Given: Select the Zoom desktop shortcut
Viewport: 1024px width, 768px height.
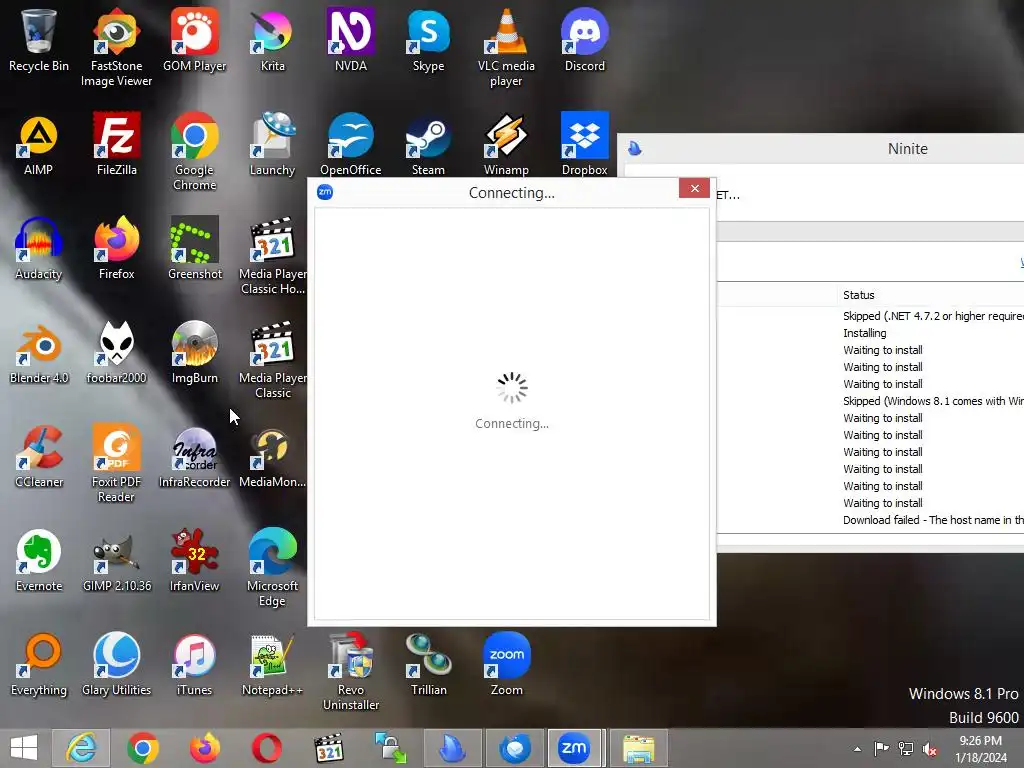Looking at the screenshot, I should 506,664.
